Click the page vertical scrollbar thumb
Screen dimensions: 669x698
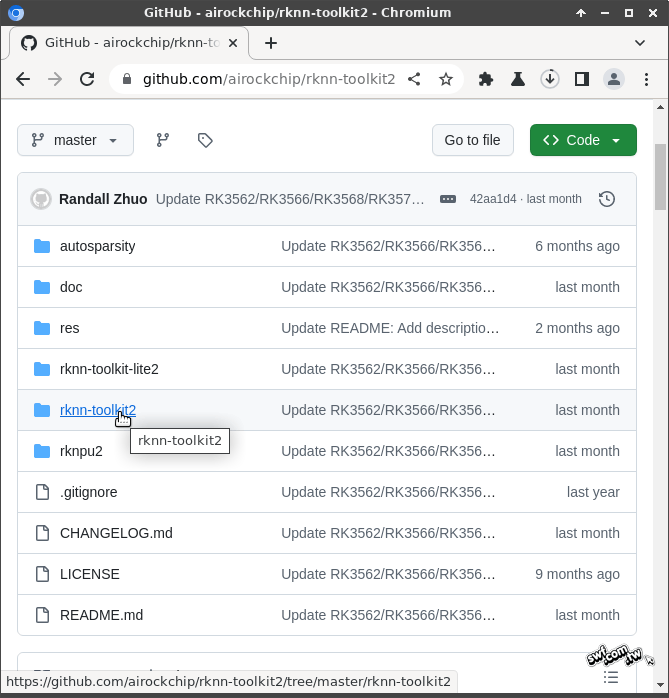pos(660,177)
